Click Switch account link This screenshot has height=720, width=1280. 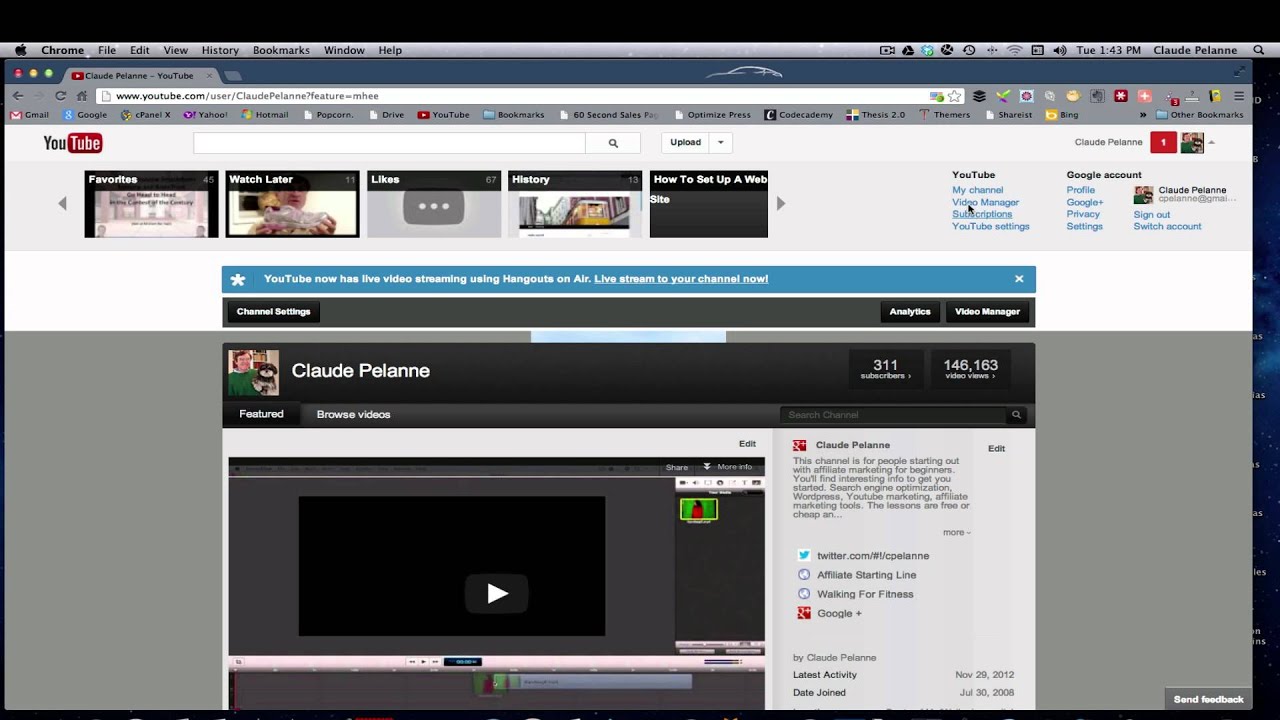point(1167,226)
